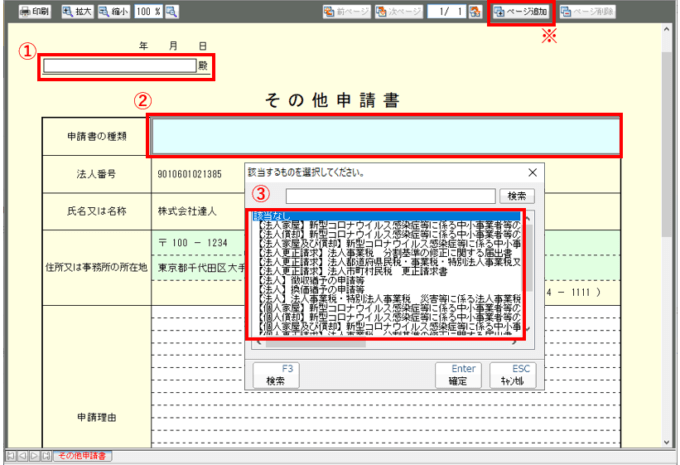This screenshot has height=465, width=680.
Task: Click the 検索 button beside search box
Action: point(517,196)
